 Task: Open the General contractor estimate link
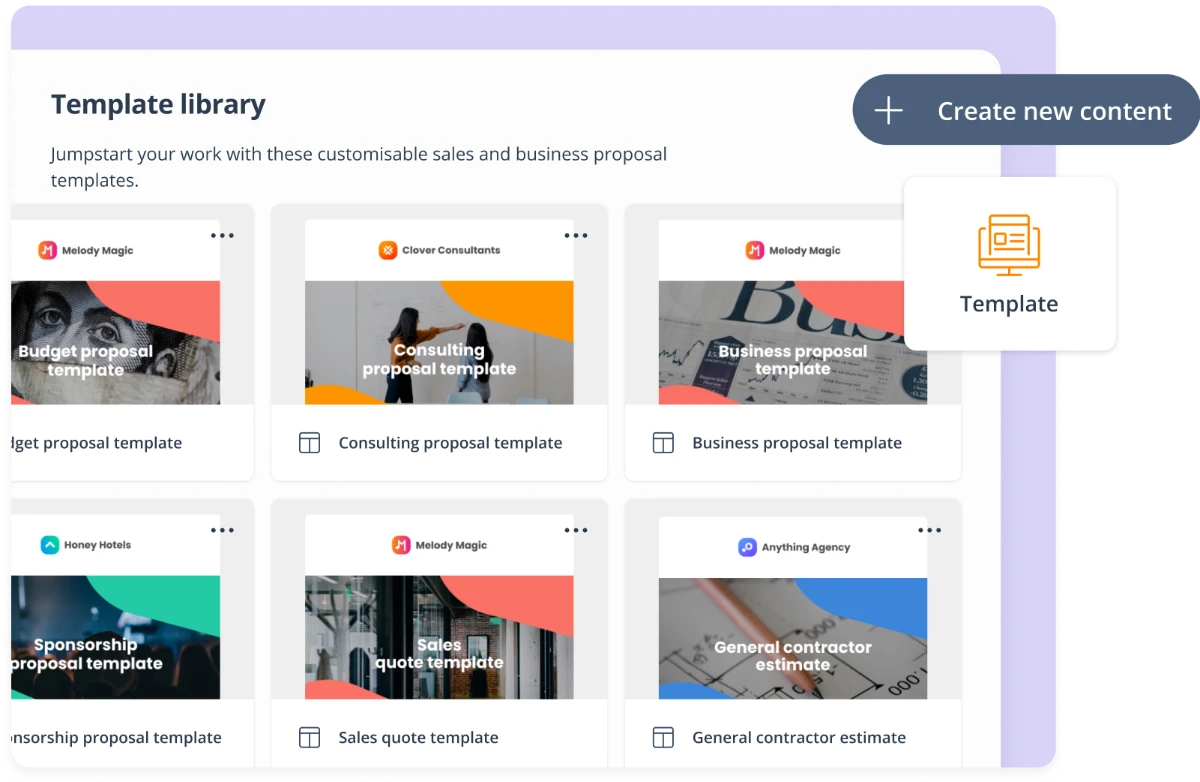[x=798, y=738]
